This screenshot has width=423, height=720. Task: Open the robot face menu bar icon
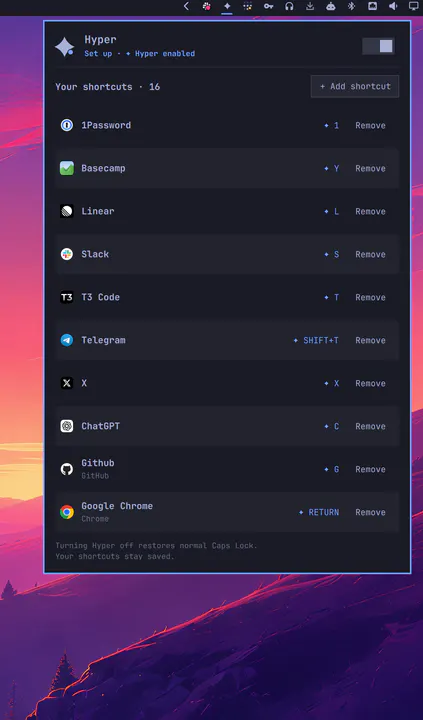point(331,6)
